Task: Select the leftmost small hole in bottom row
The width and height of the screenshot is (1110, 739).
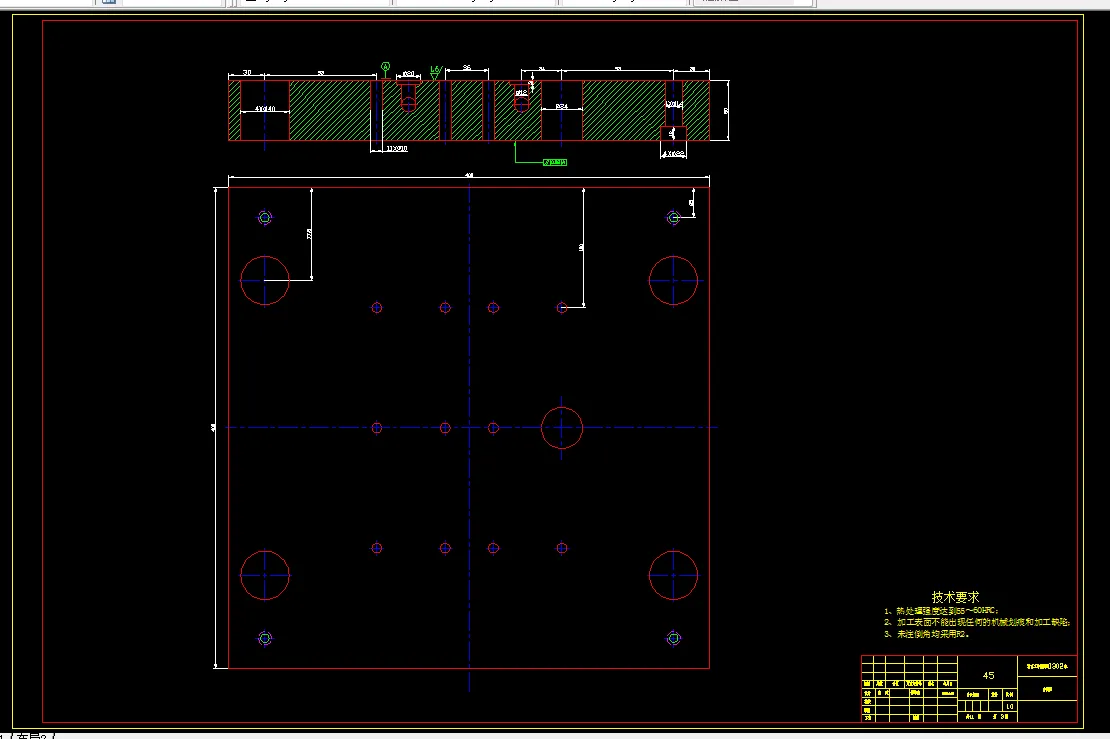Action: pos(377,548)
